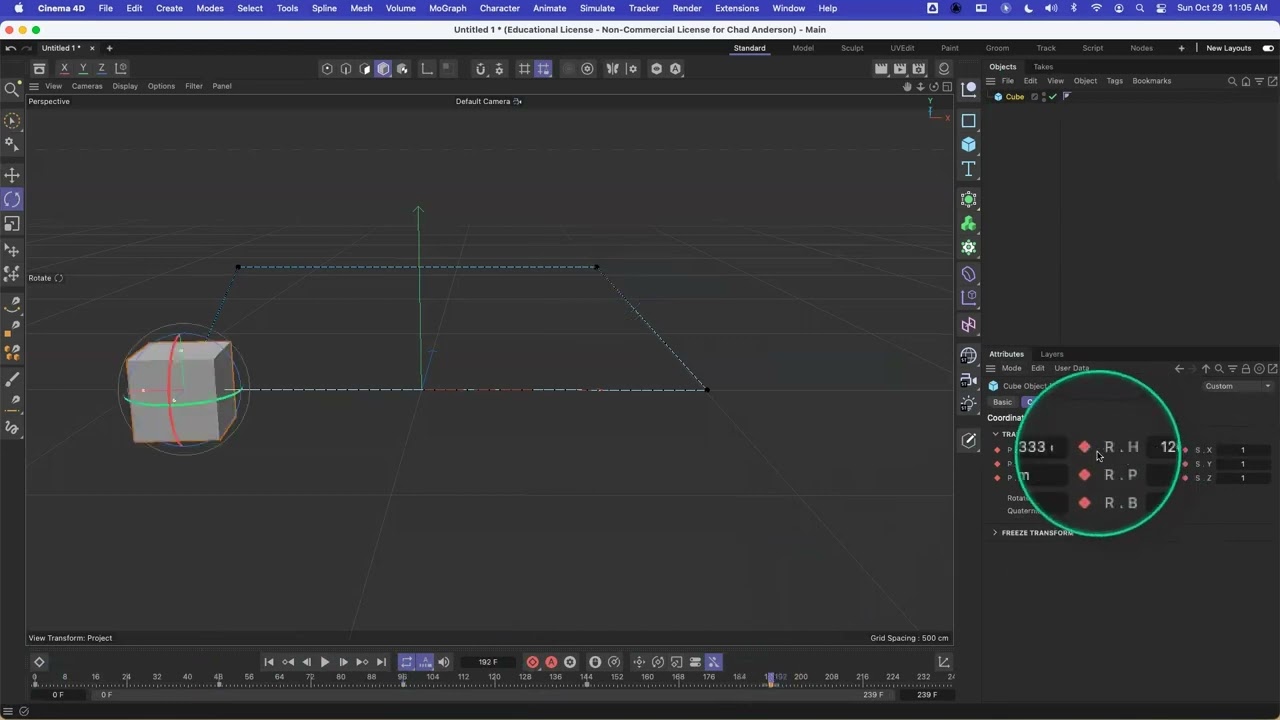Select the Move tool in left toolbar
Image resolution: width=1280 pixels, height=720 pixels.
pyautogui.click(x=12, y=175)
